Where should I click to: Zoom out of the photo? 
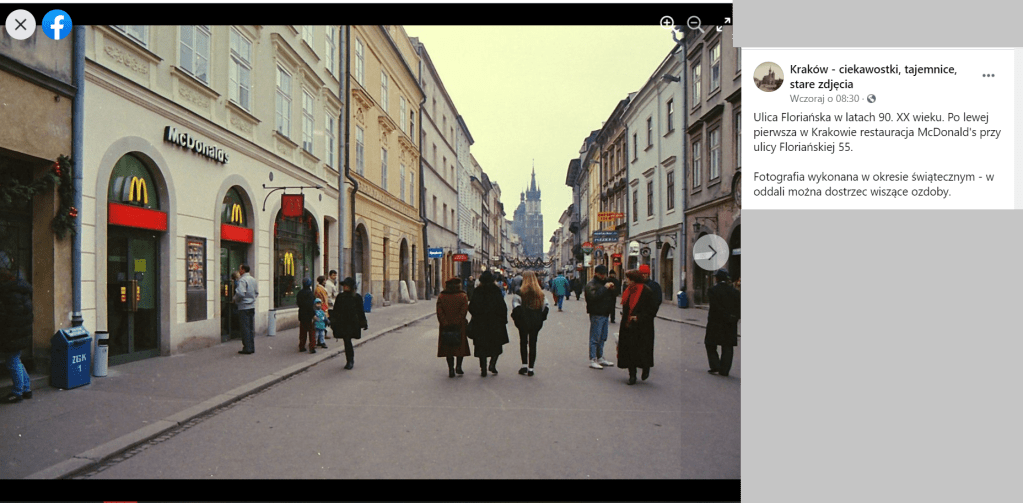[x=694, y=23]
